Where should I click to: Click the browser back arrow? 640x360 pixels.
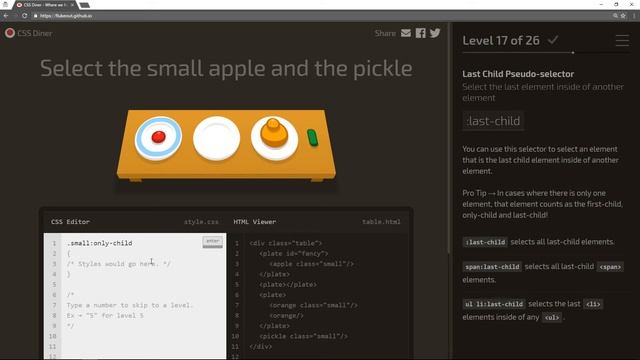(6, 16)
